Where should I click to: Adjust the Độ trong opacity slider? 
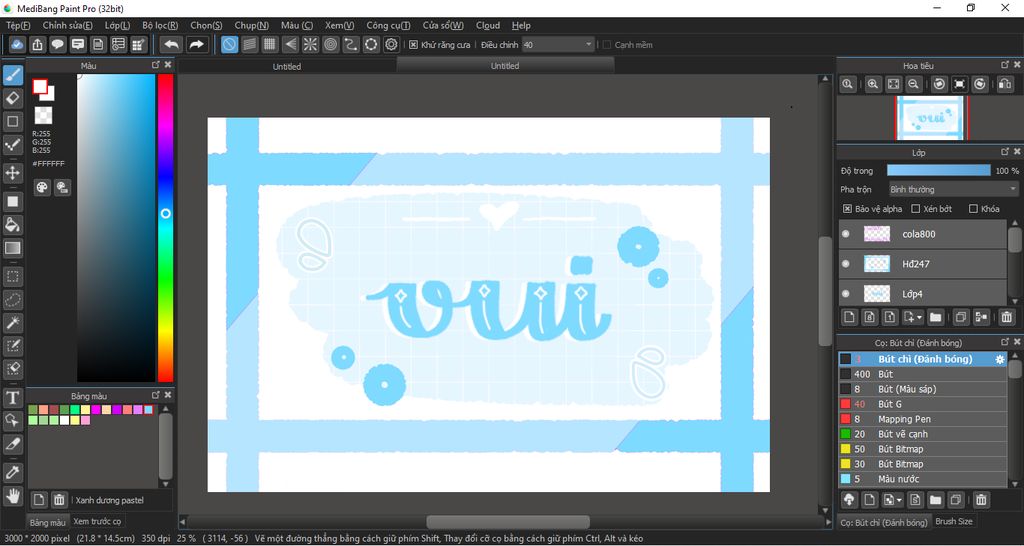pos(938,170)
